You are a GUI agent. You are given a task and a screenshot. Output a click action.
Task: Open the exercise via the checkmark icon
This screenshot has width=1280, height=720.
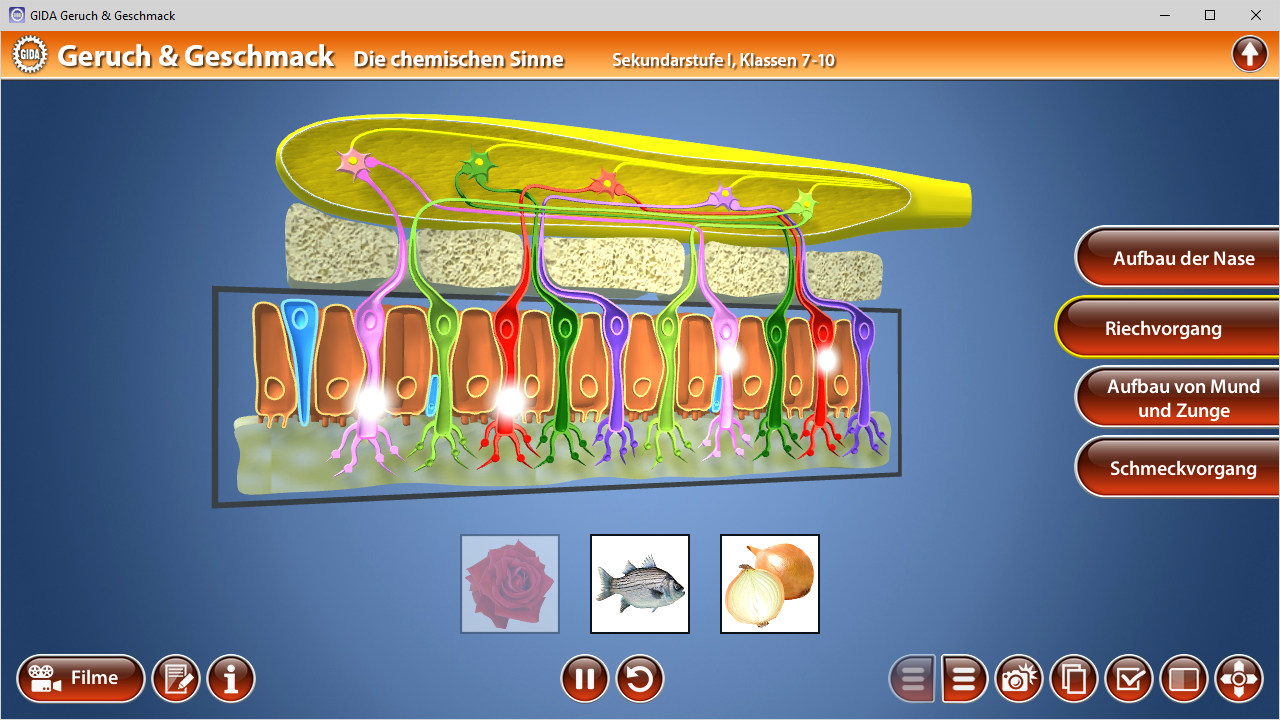coord(1129,678)
